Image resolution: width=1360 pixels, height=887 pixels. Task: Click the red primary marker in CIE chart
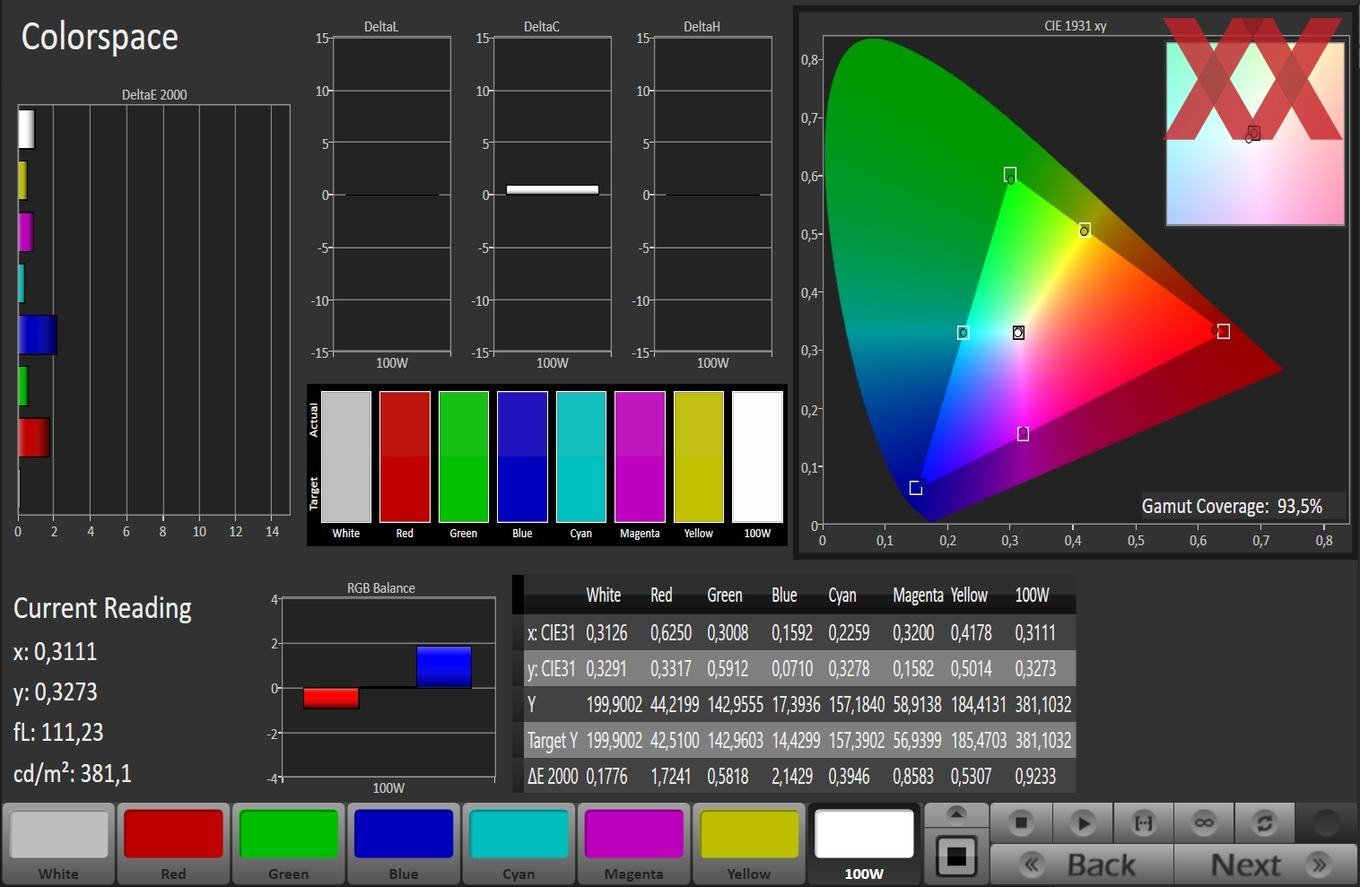click(1222, 331)
